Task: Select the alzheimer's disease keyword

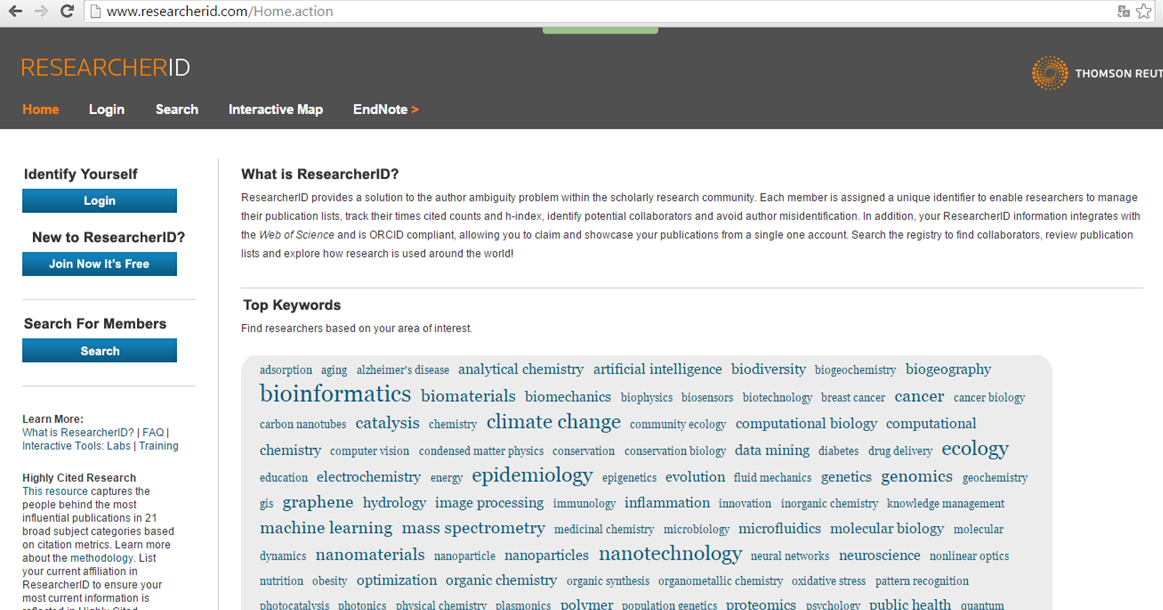Action: [x=403, y=370]
